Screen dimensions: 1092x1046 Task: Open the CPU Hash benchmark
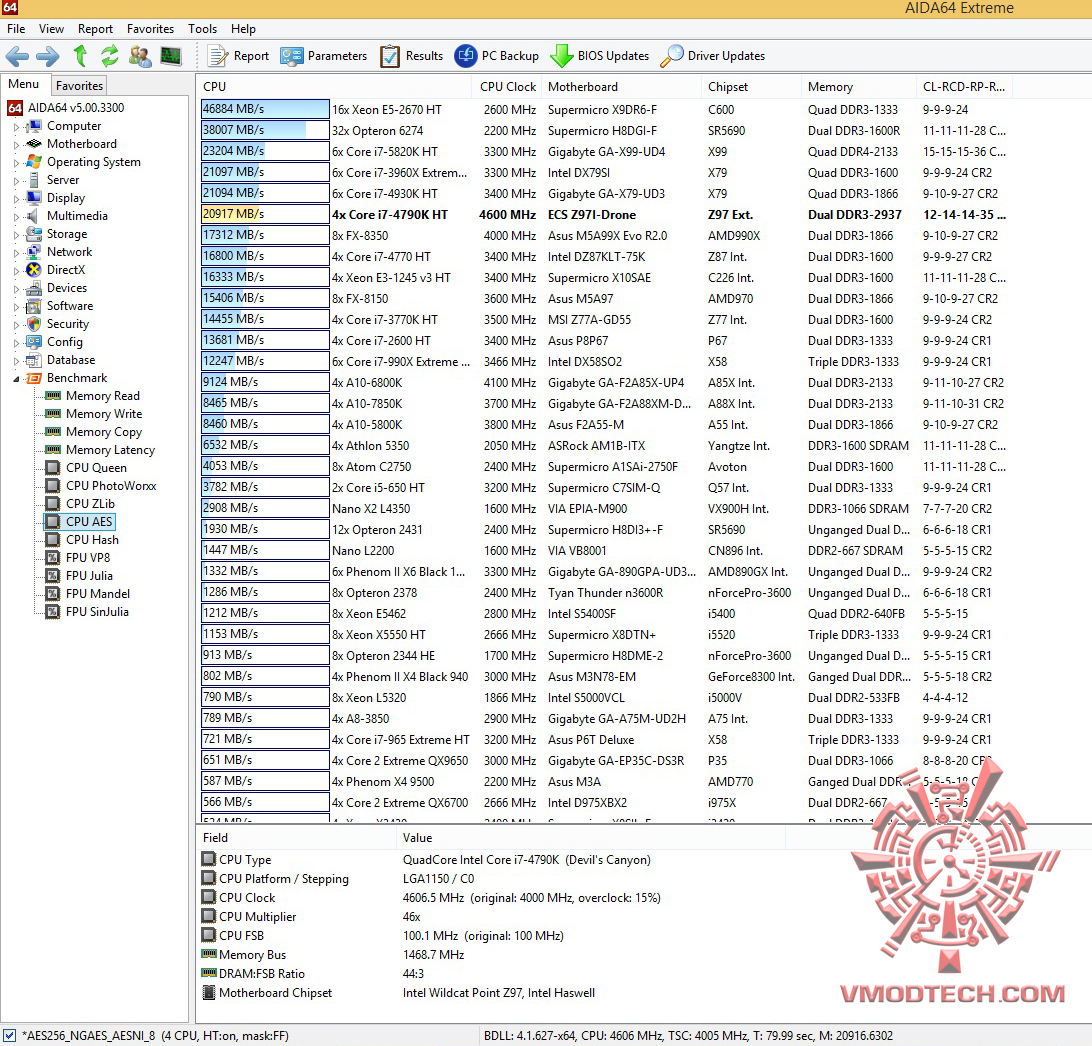tap(92, 540)
